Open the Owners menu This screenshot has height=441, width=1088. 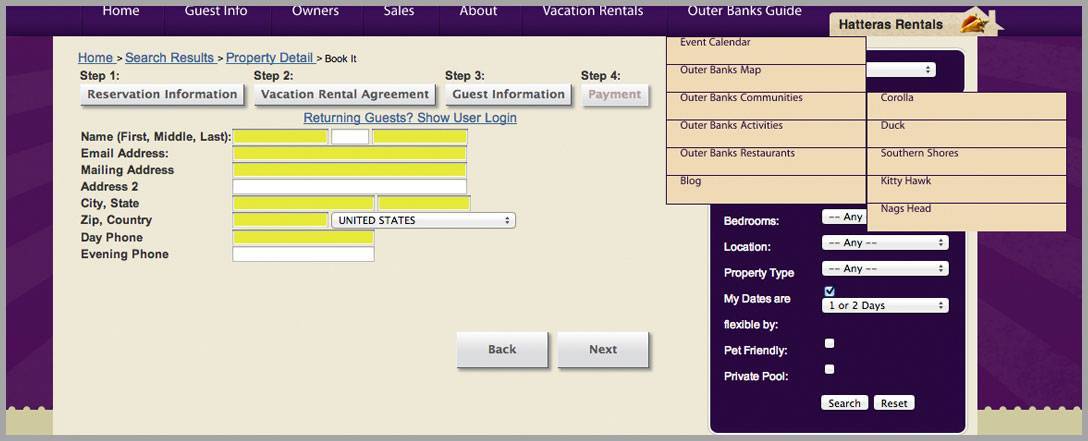pyautogui.click(x=315, y=11)
